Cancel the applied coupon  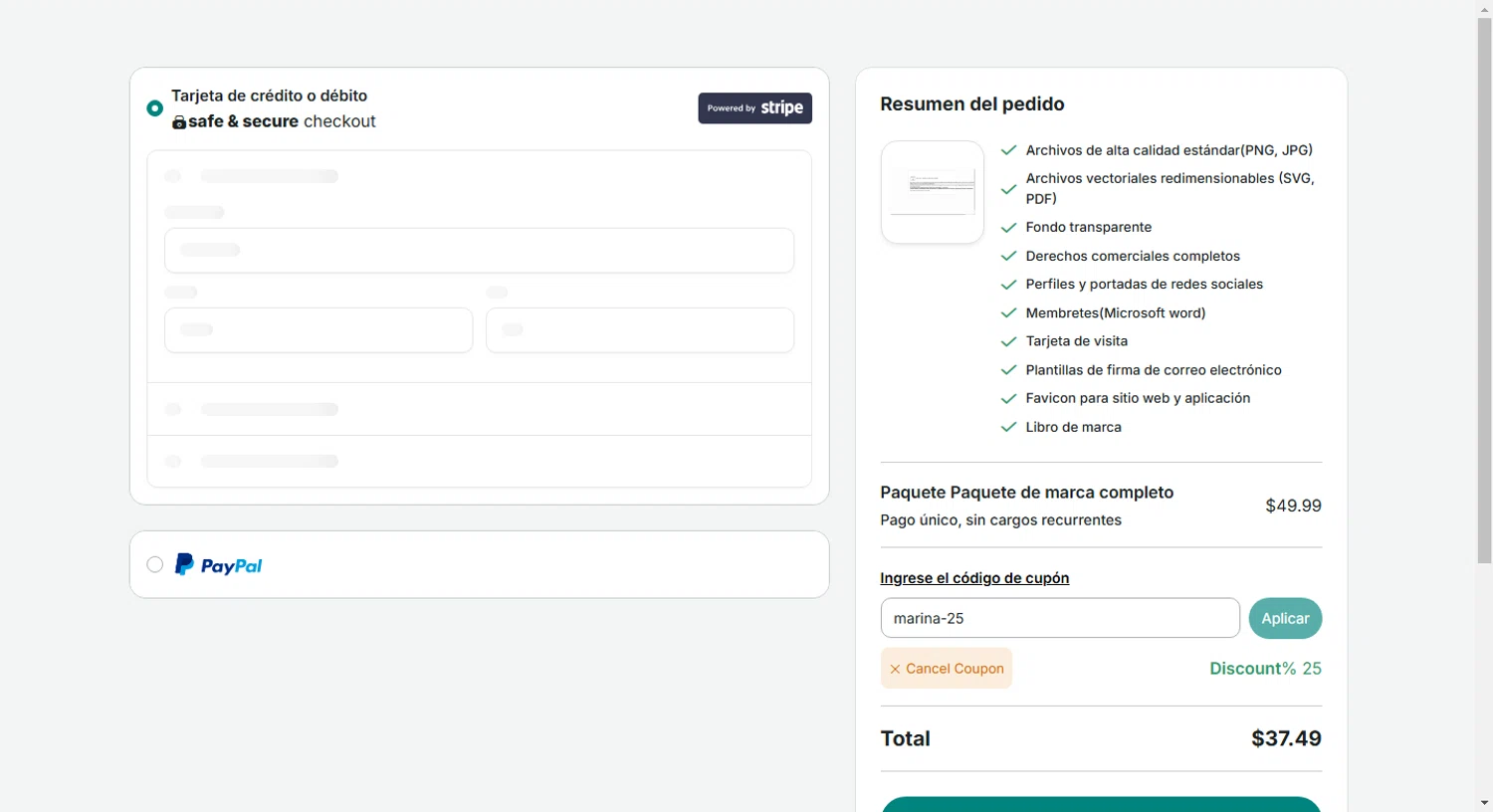coord(947,669)
